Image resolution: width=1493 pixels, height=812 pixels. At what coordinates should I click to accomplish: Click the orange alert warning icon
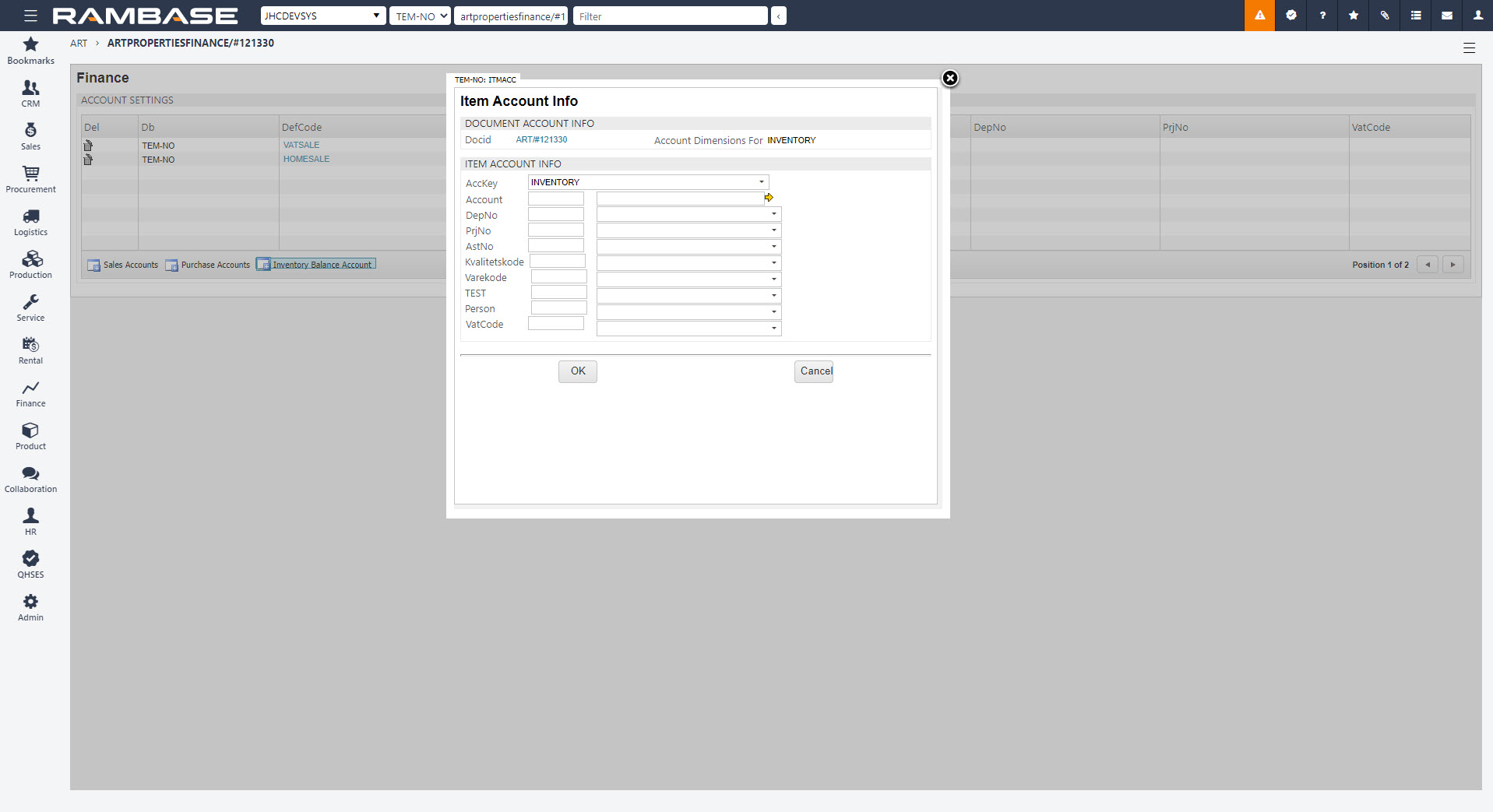point(1259,16)
